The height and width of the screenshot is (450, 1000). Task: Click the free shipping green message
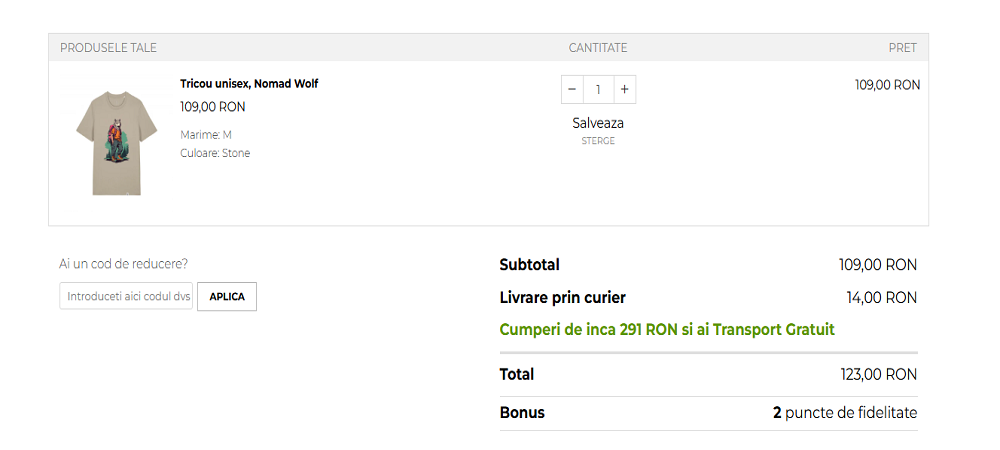[x=666, y=330]
